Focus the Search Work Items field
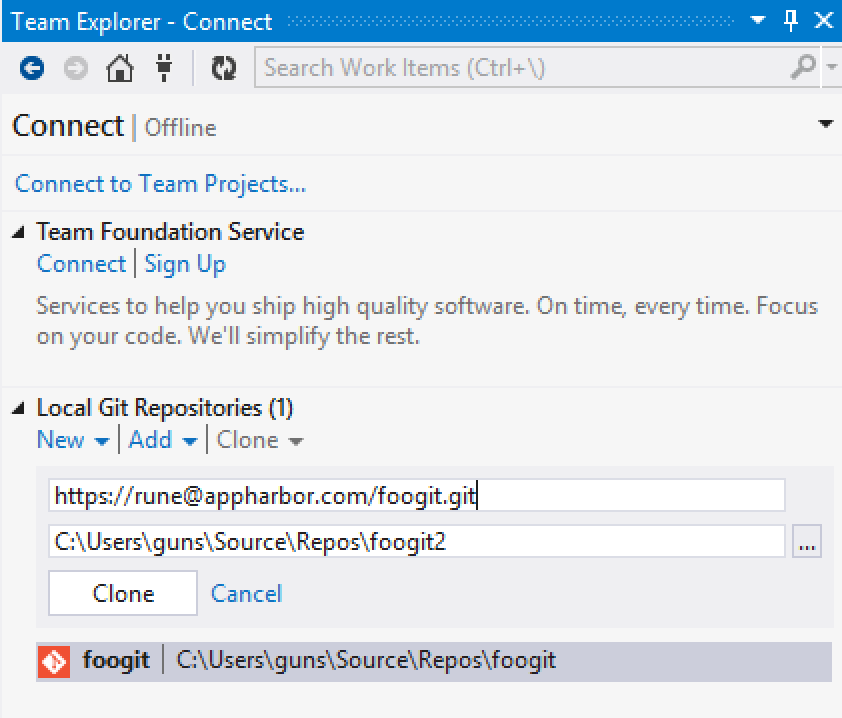Screen dimensions: 842x718 (537, 68)
